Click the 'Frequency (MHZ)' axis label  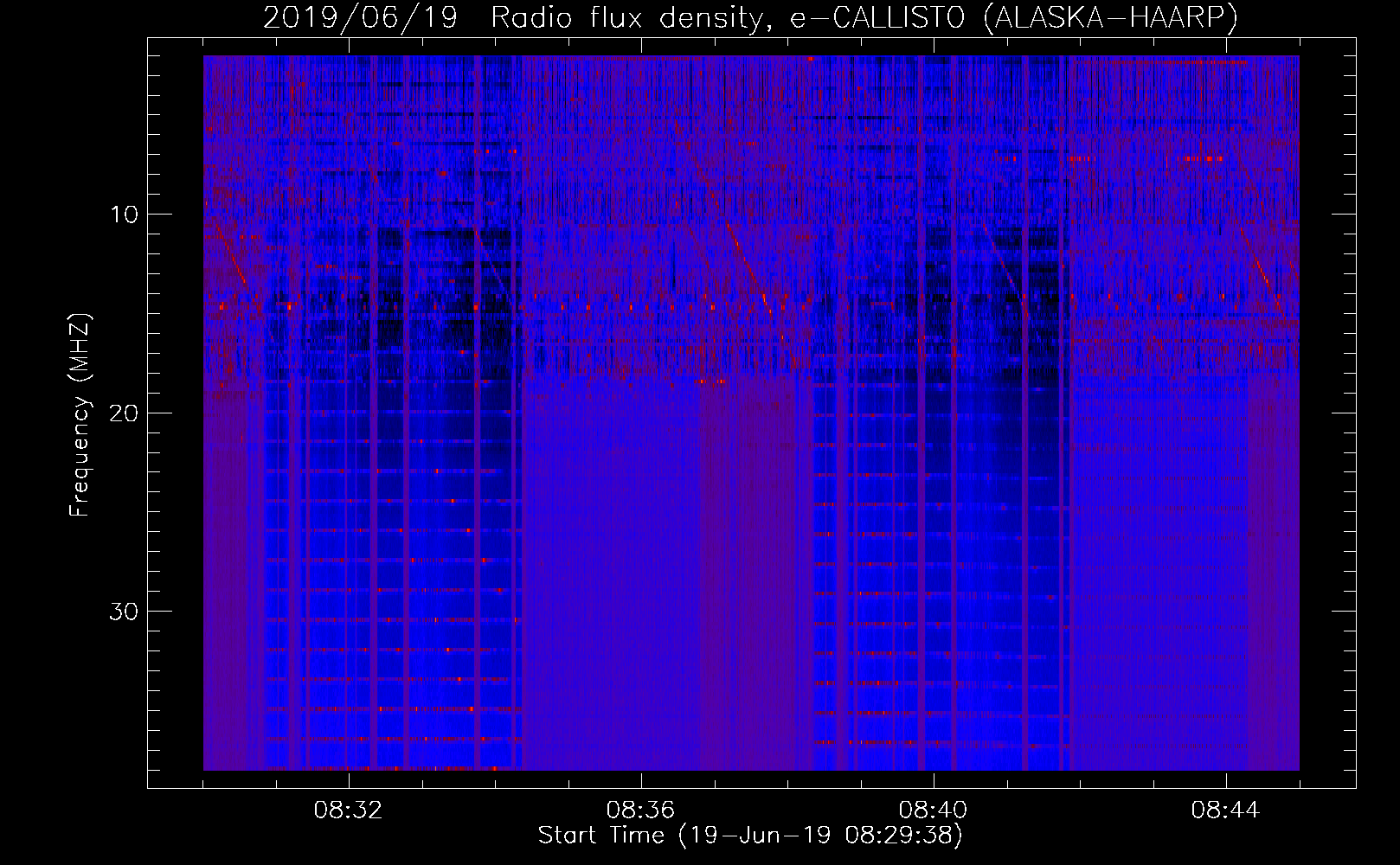(80, 415)
